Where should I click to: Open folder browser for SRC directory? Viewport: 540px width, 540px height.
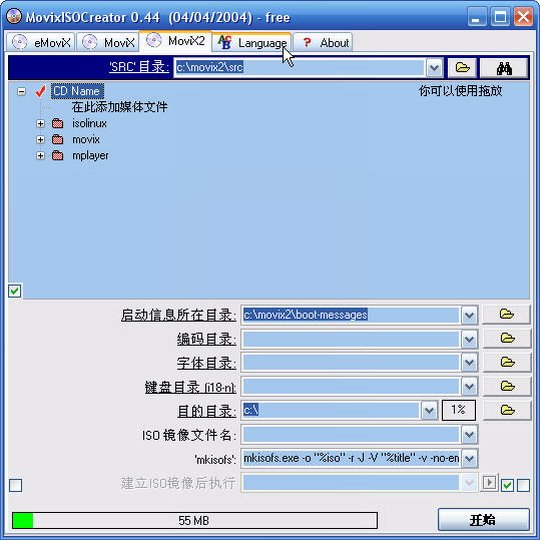(462, 68)
